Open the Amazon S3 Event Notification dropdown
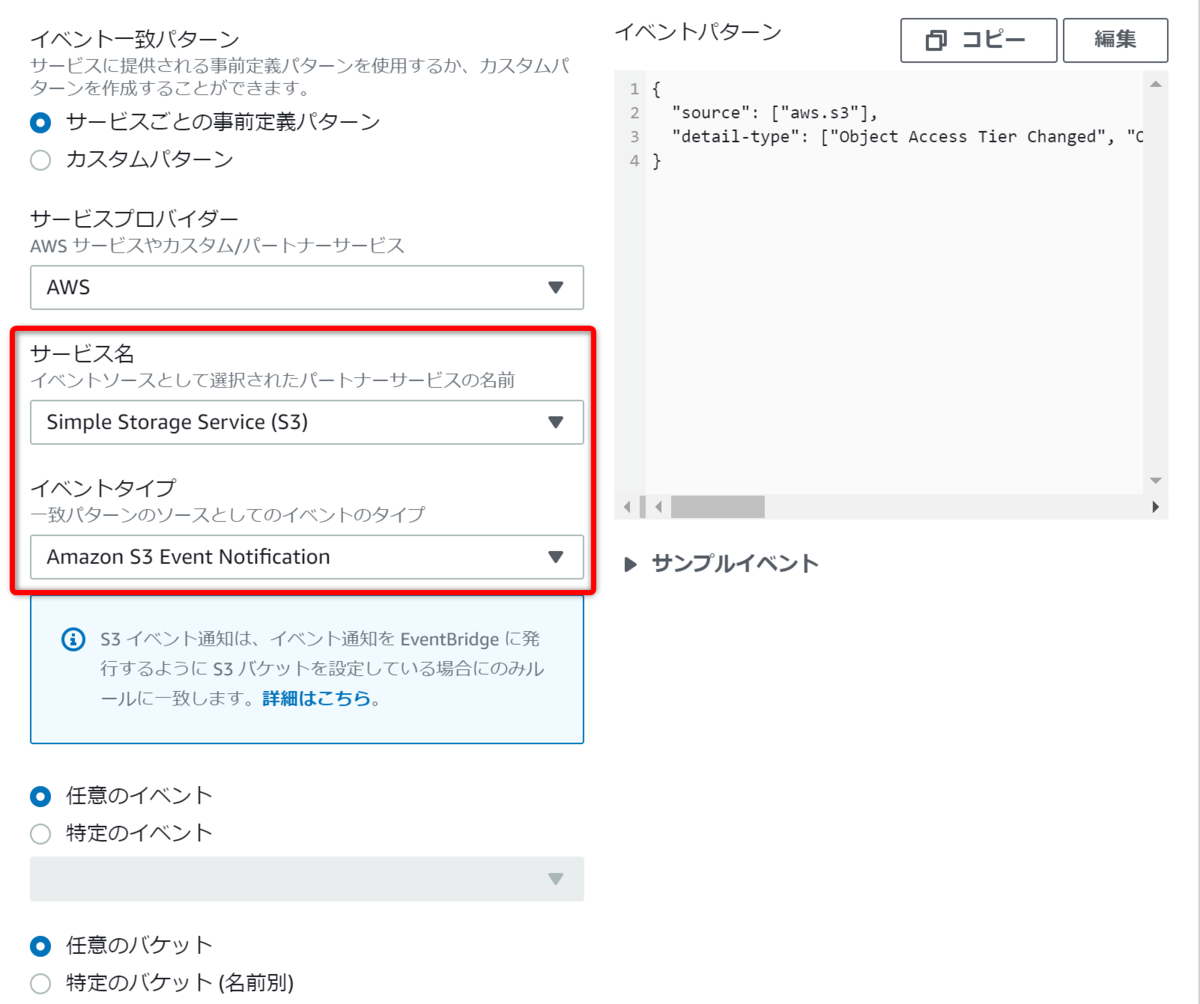This screenshot has height=1004, width=1200. (307, 556)
